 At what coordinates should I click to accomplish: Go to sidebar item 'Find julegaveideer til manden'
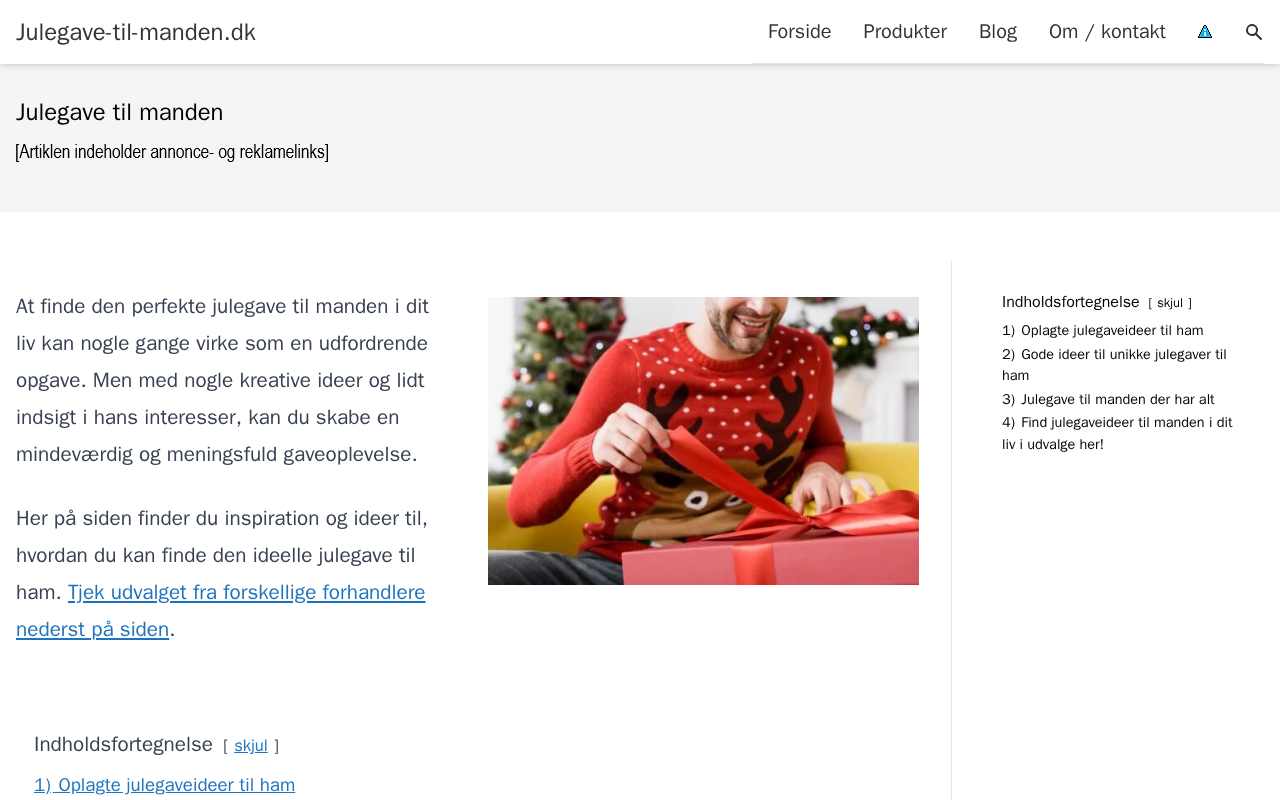click(x=1117, y=433)
